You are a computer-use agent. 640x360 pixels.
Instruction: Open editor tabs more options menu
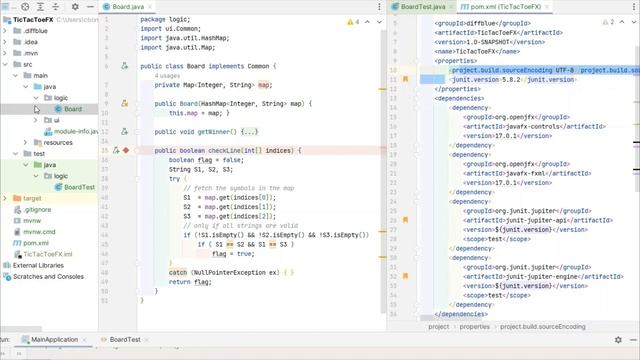point(379,7)
